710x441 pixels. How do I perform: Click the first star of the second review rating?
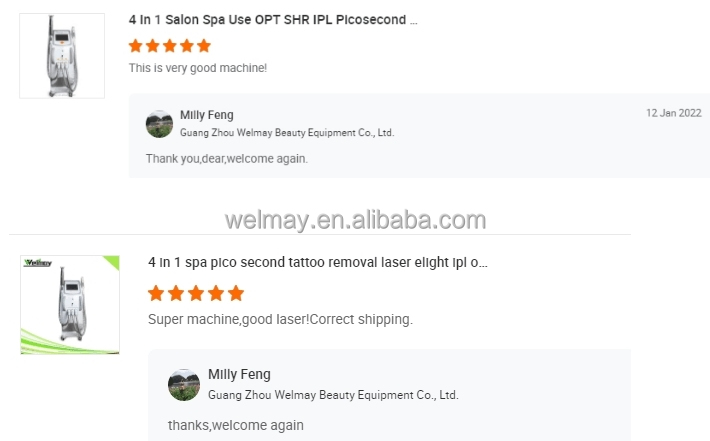point(156,293)
